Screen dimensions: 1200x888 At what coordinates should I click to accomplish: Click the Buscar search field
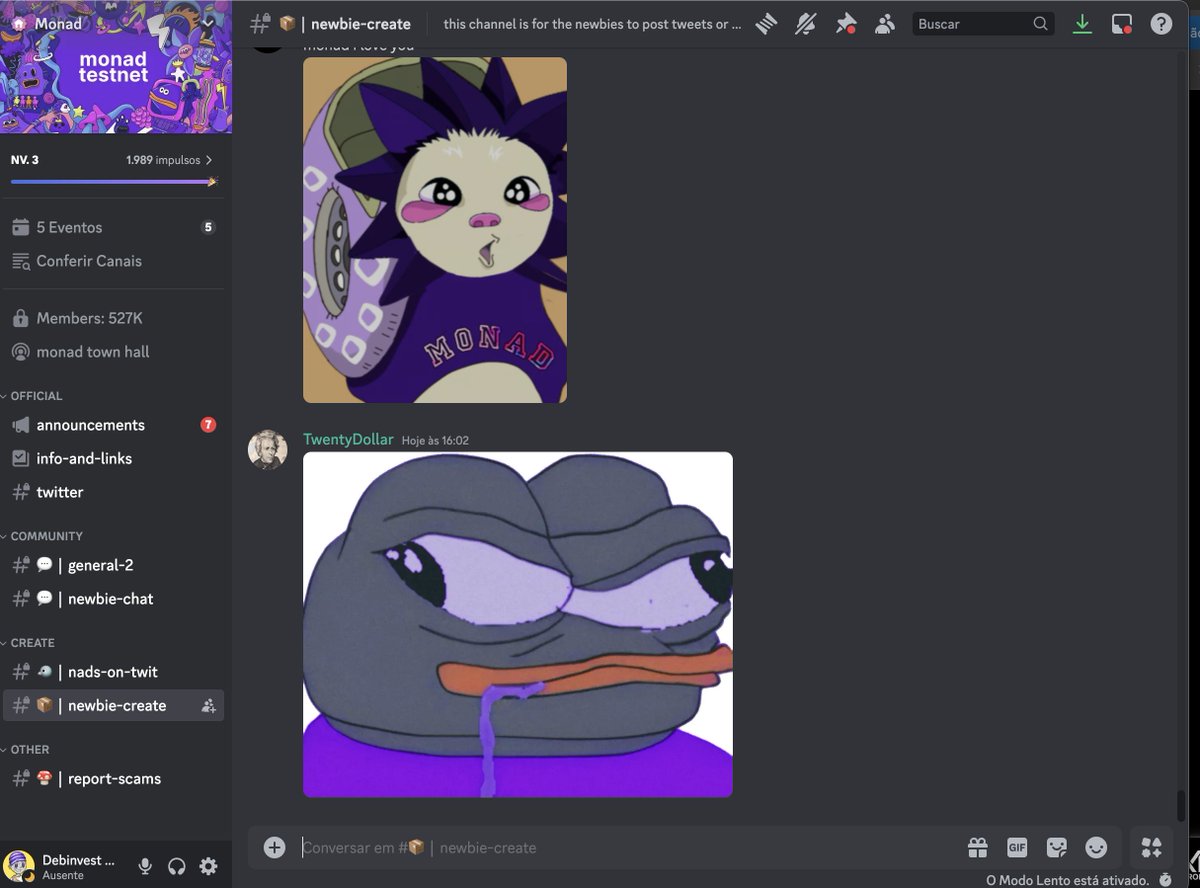(983, 24)
